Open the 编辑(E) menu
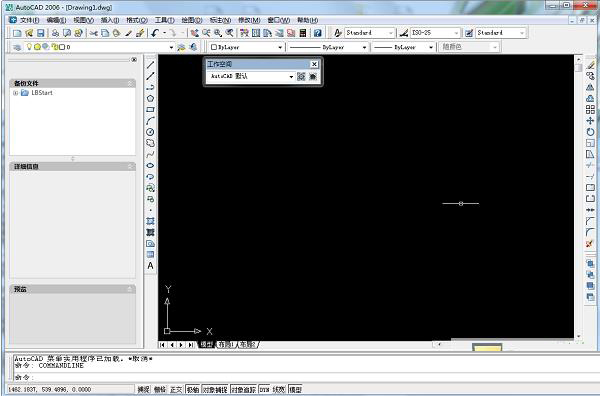Image resolution: width=600 pixels, height=396 pixels. (x=56, y=20)
